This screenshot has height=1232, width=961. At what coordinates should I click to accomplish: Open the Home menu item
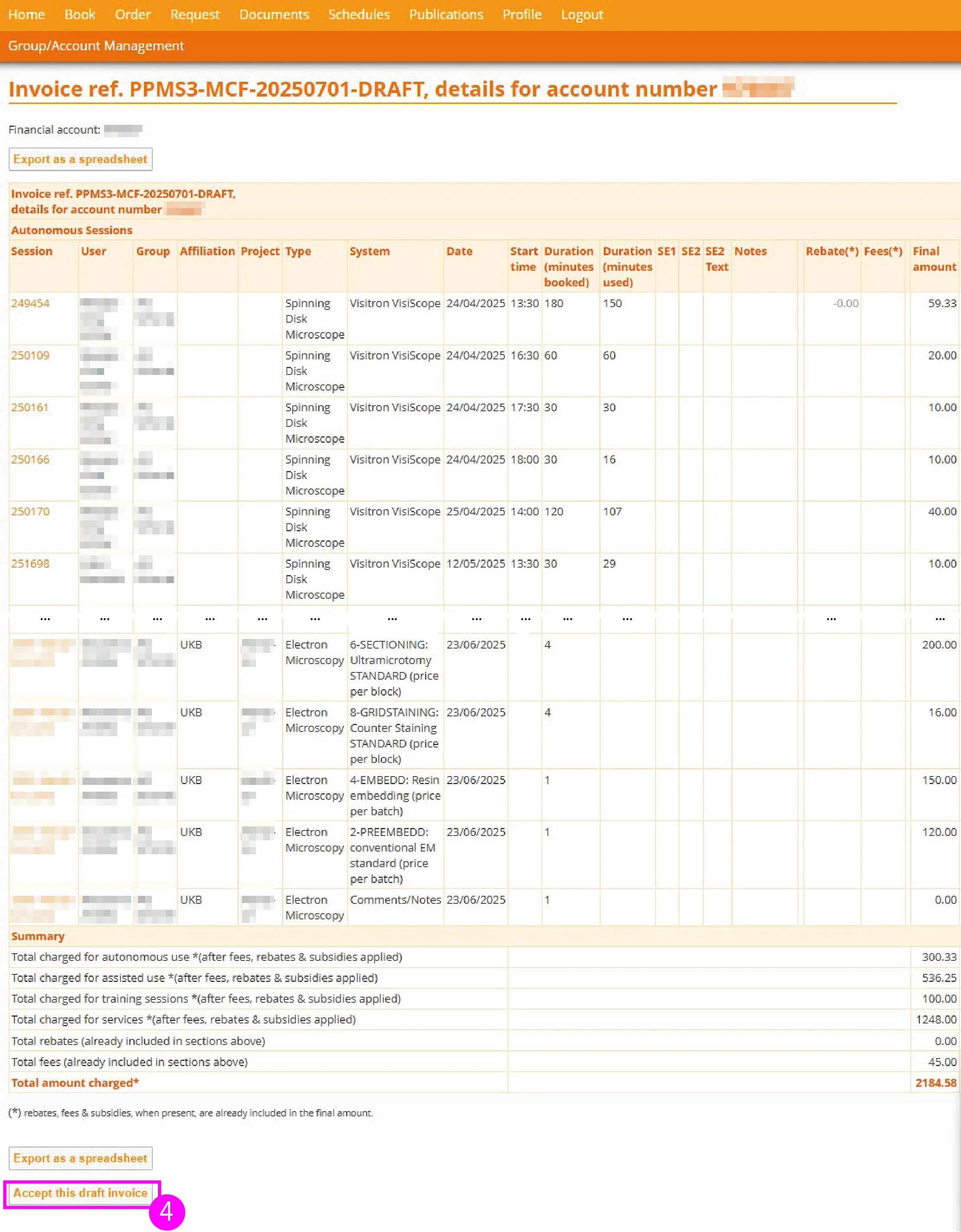[x=26, y=14]
